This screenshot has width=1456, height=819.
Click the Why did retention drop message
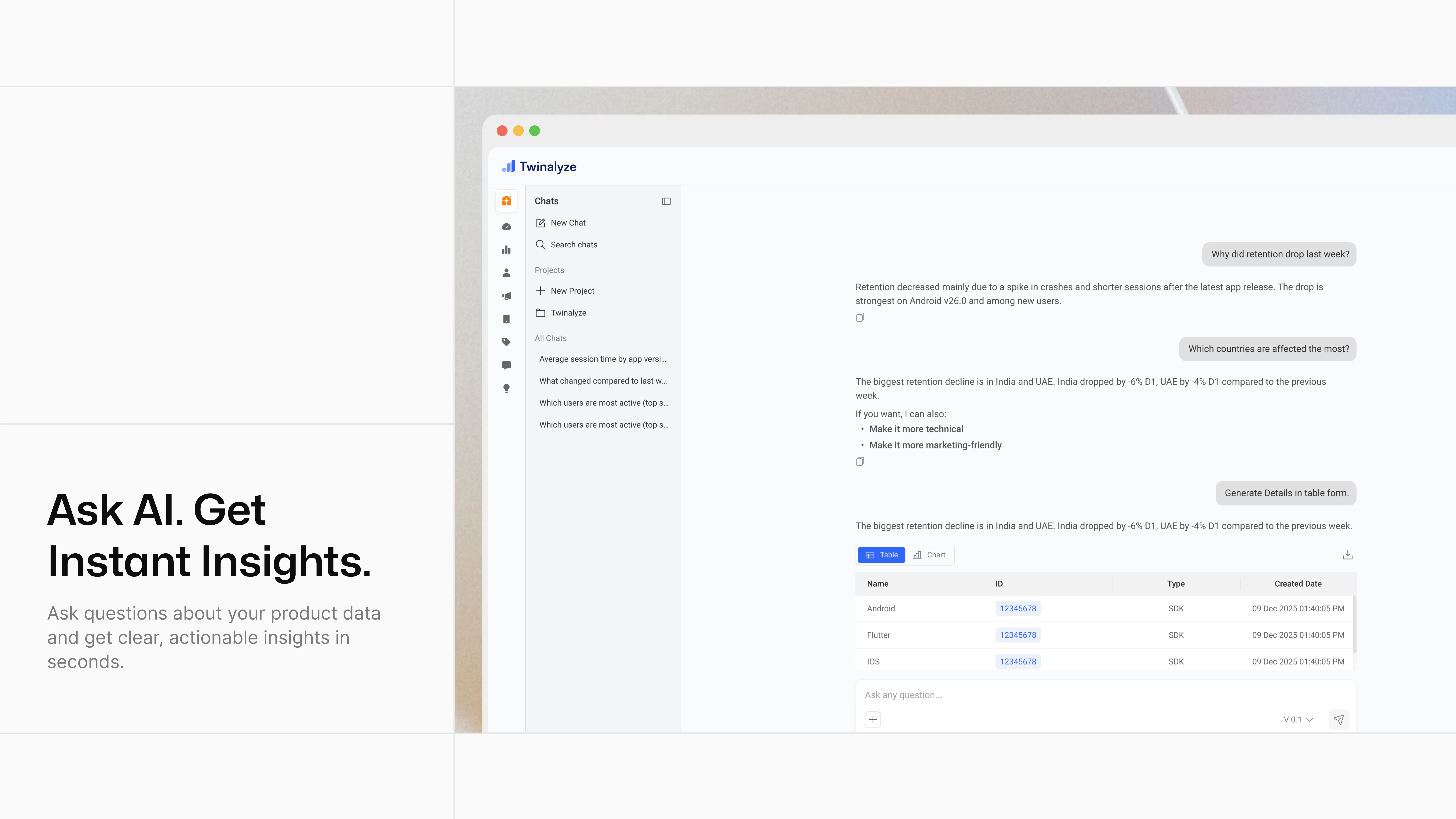coord(1279,254)
